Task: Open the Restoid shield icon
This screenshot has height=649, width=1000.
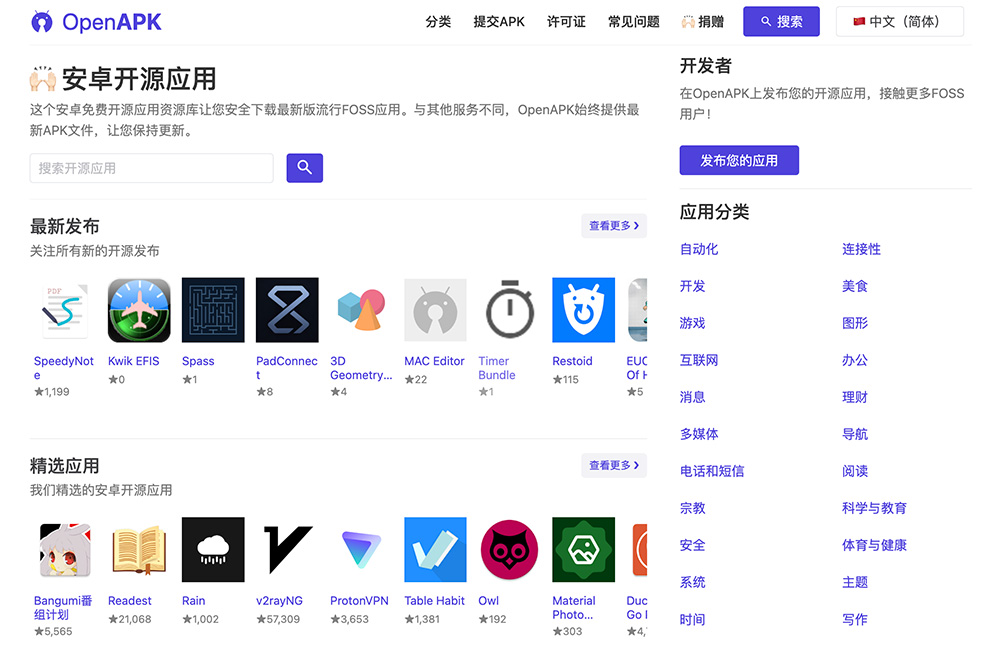Action: tap(584, 310)
